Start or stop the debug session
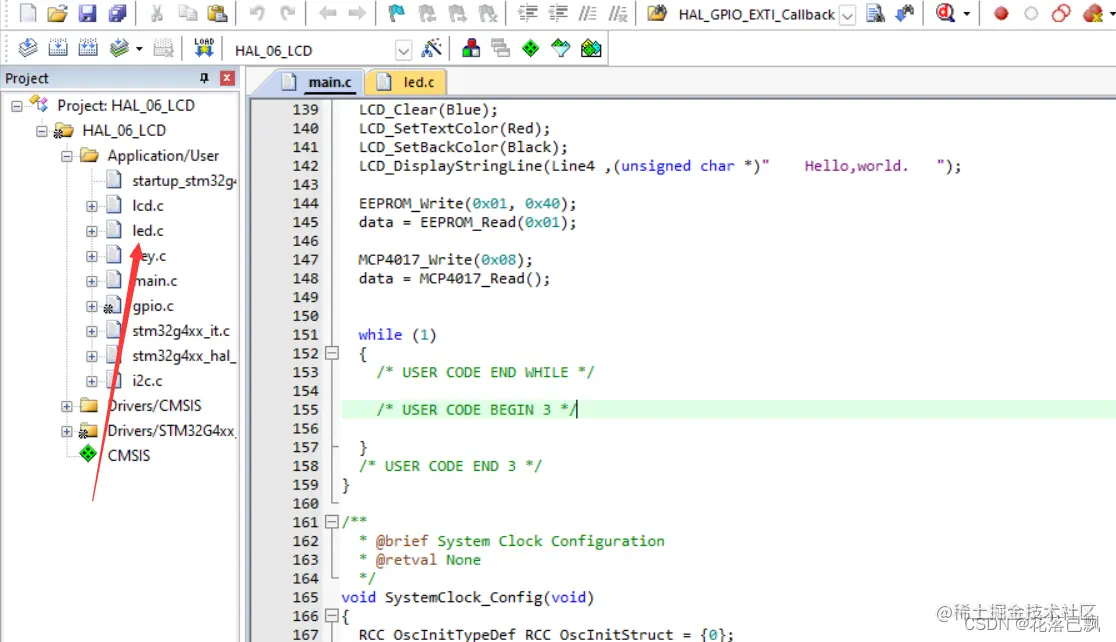Image resolution: width=1116 pixels, height=642 pixels. point(945,14)
